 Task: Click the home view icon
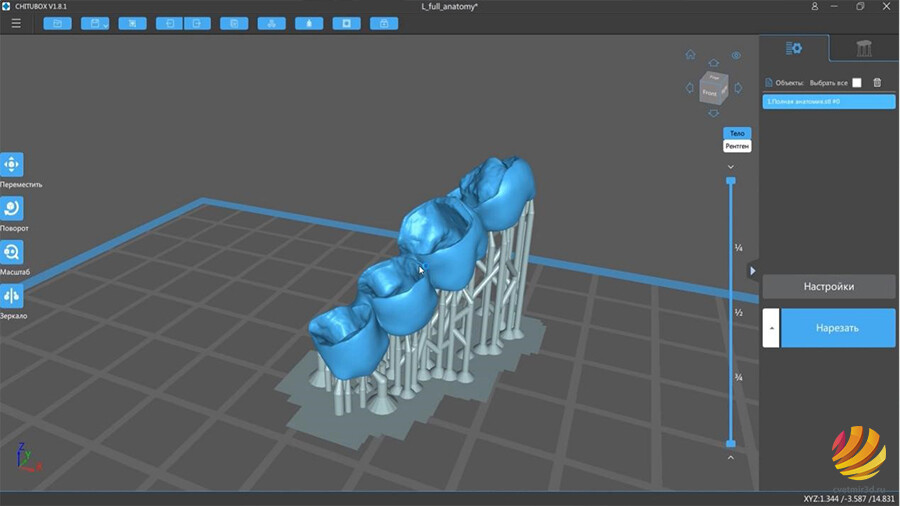coord(690,55)
